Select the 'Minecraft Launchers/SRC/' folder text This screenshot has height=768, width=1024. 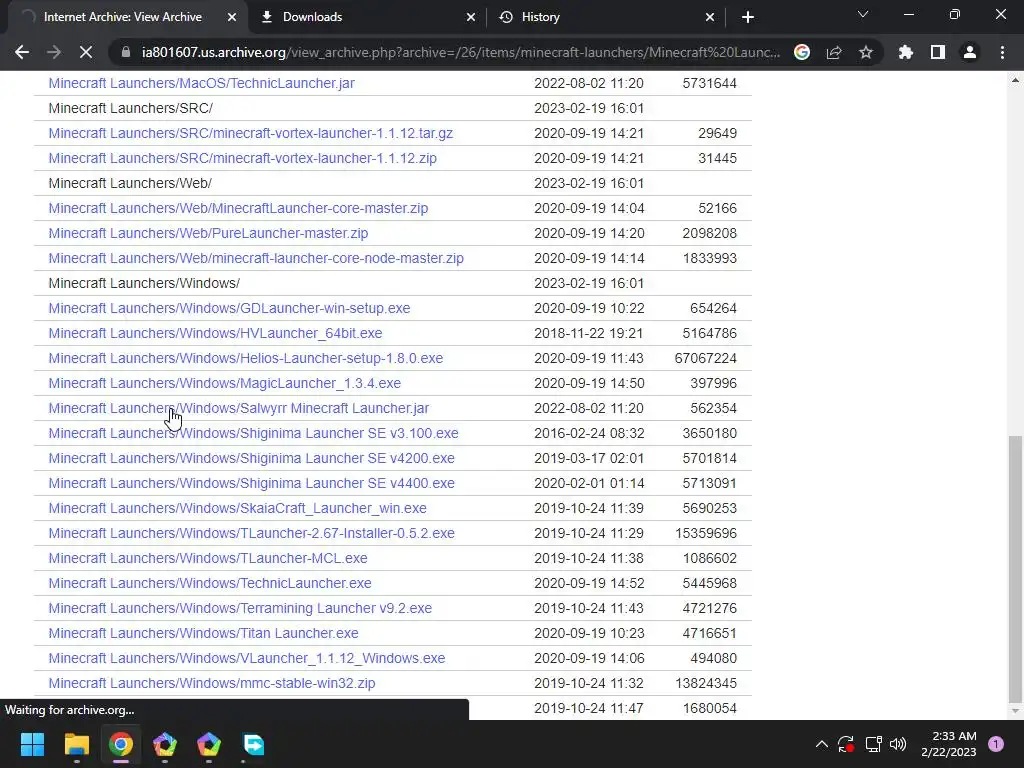click(x=131, y=108)
